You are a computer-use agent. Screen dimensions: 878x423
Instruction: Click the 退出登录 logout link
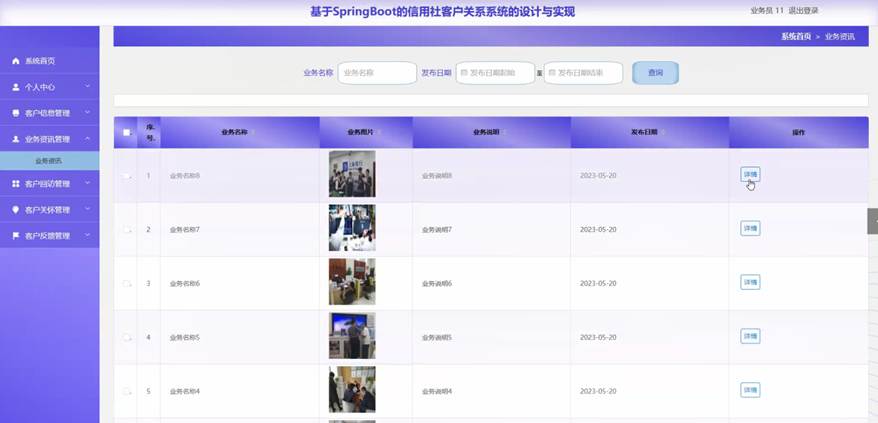point(803,11)
